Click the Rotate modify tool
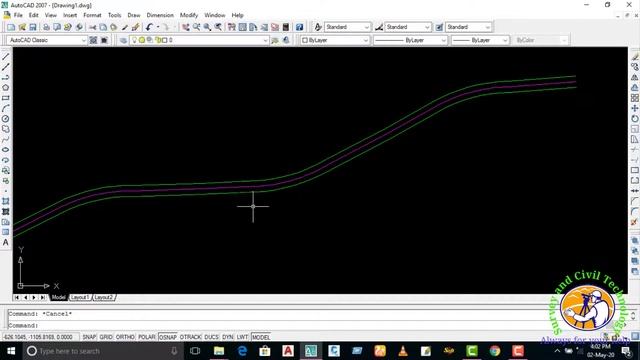Viewport: 640px width, 360px height. pyautogui.click(x=634, y=119)
